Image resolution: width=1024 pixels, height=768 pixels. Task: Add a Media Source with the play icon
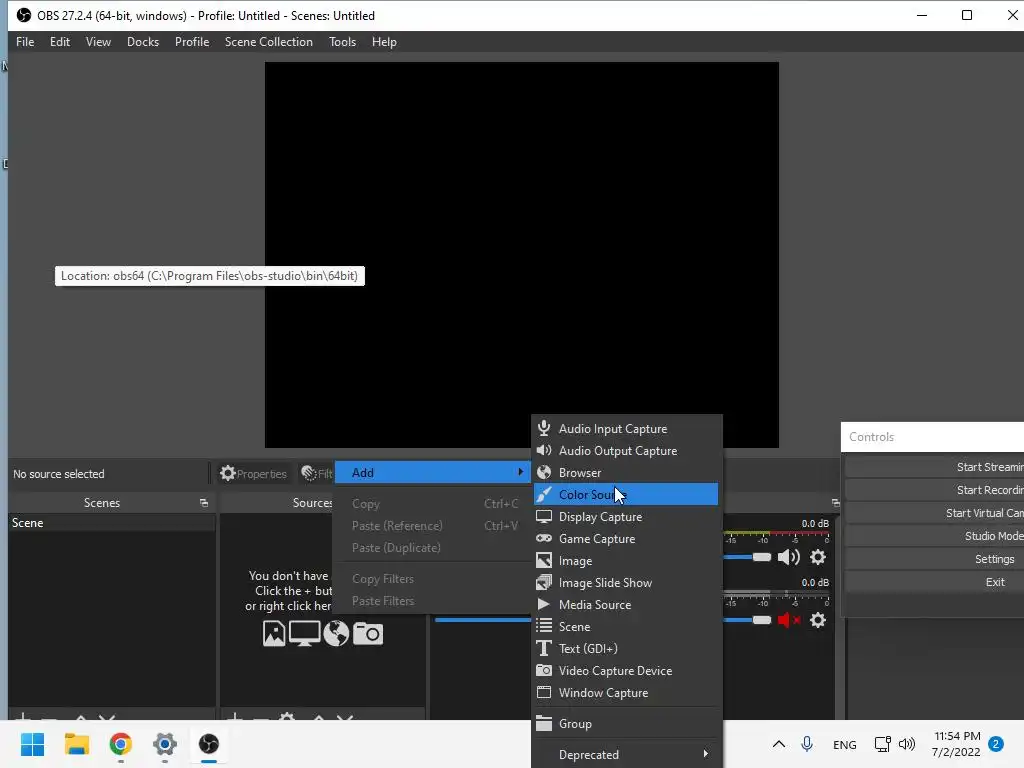coord(626,605)
